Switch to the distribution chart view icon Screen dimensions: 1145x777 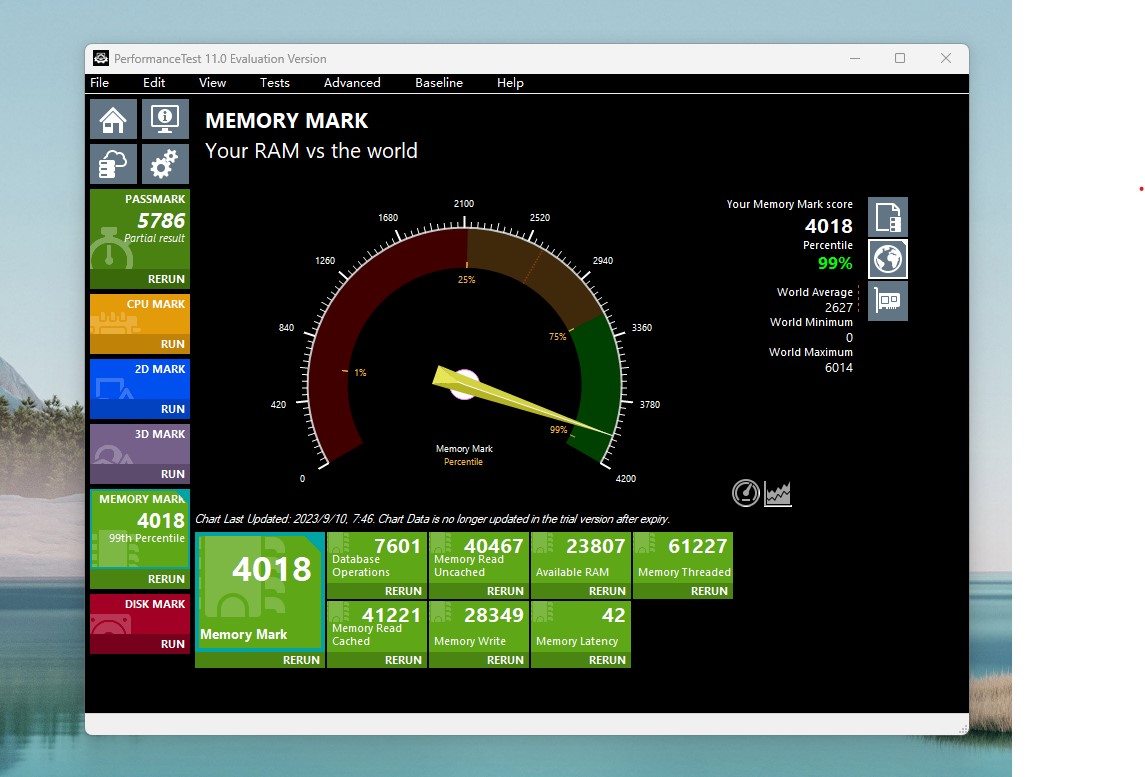pos(778,493)
